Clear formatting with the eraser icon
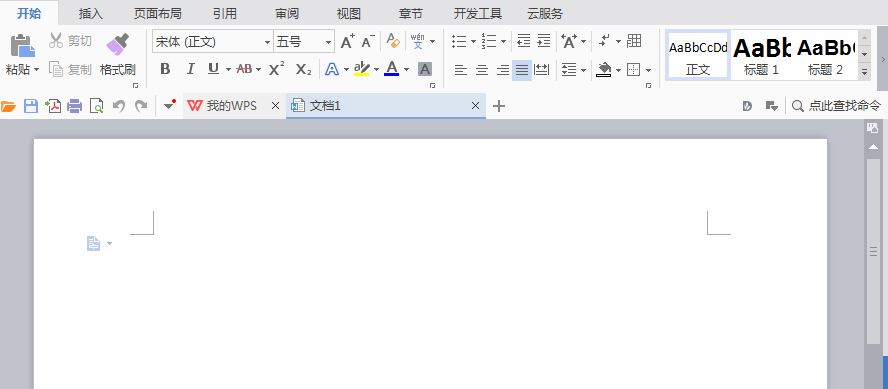Screen dimensions: 888x389 point(393,41)
